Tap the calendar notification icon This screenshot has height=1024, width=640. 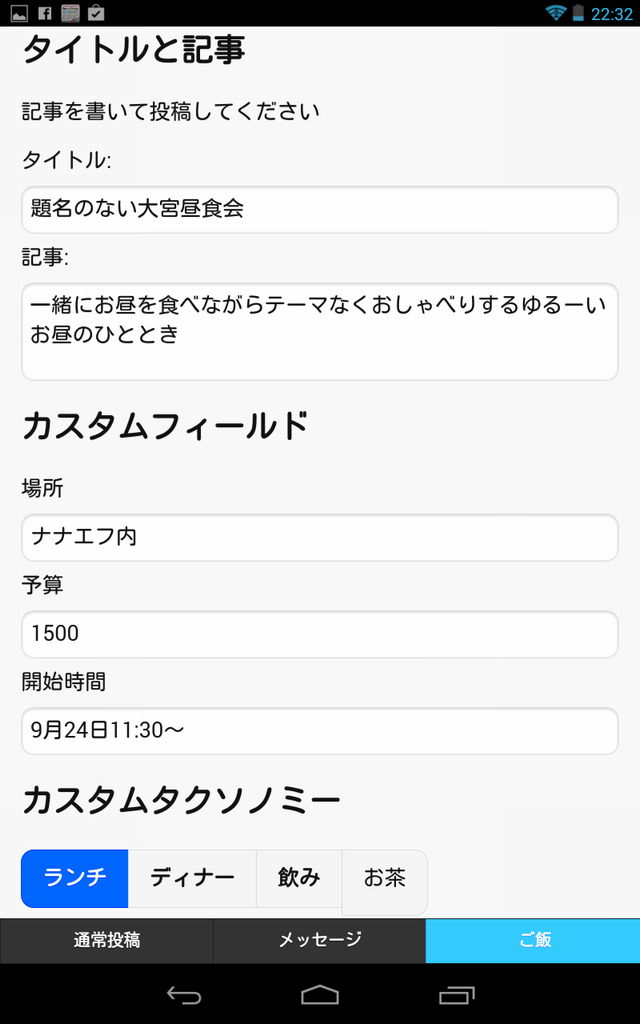point(70,13)
